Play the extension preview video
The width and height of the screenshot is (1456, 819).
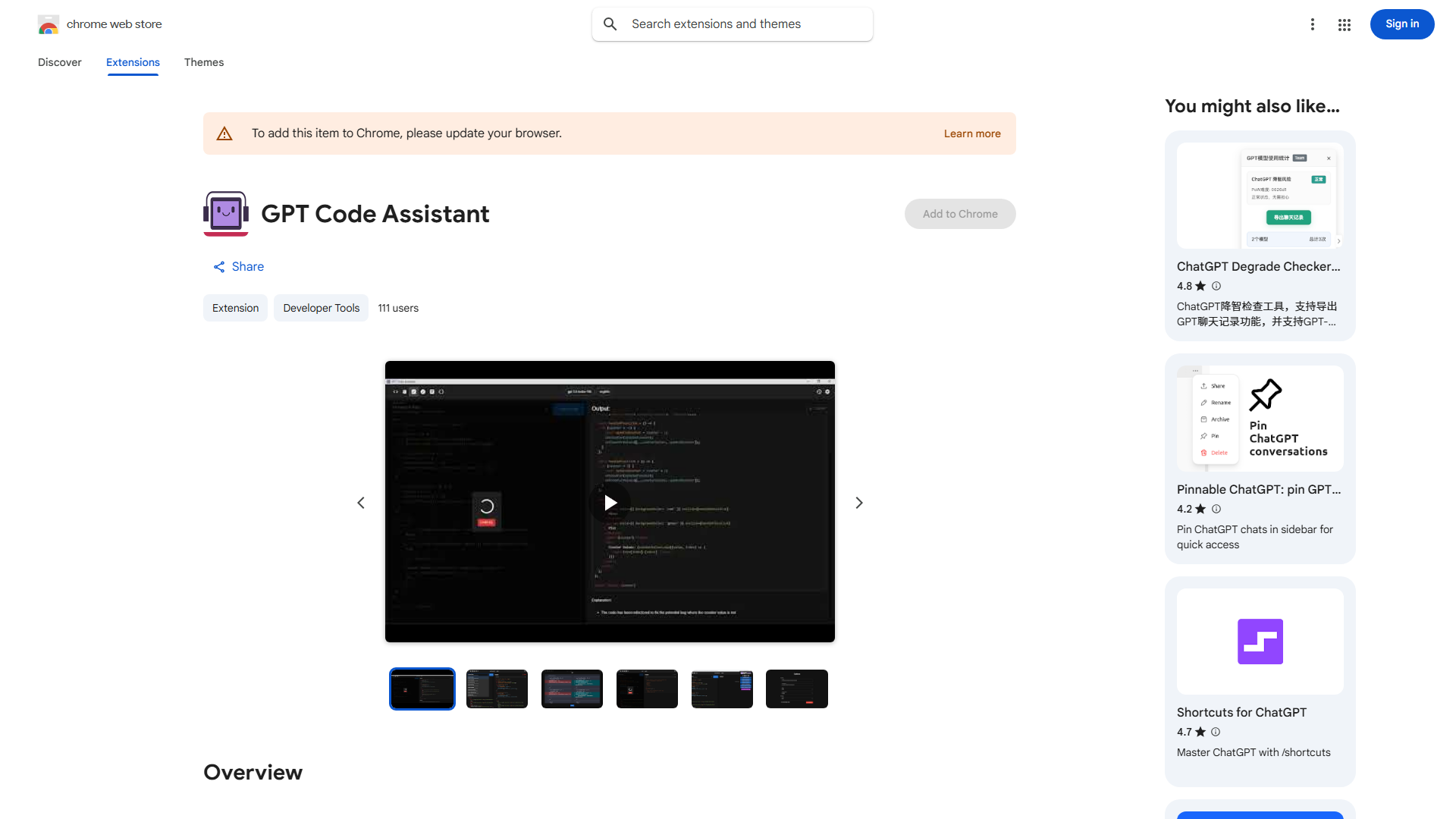point(610,502)
